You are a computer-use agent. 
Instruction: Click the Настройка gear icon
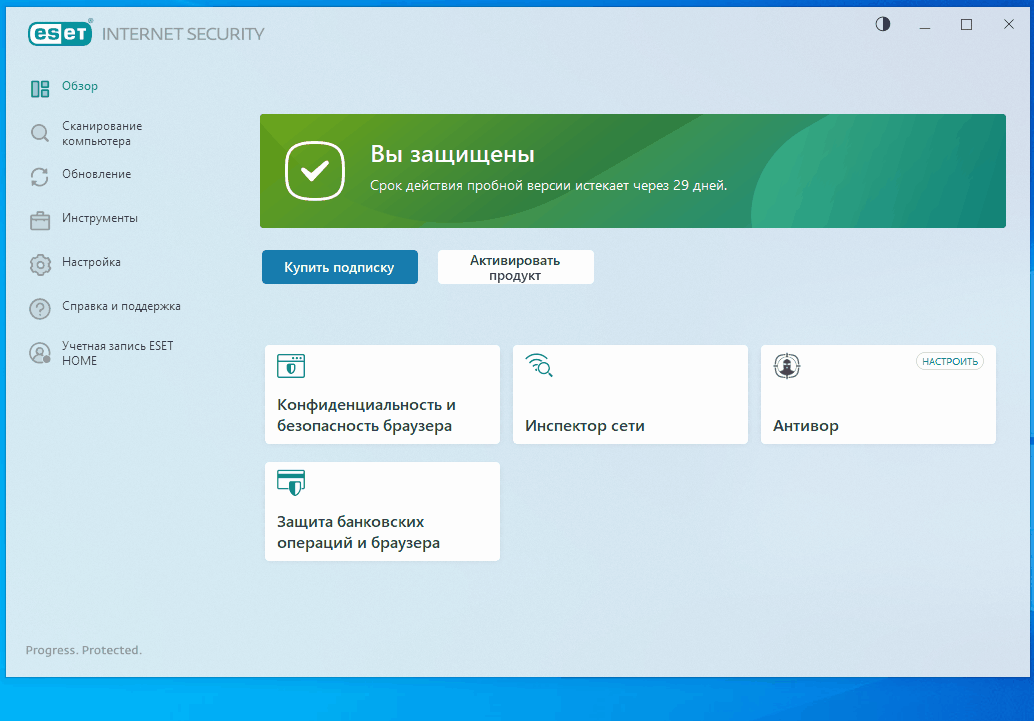click(x=40, y=265)
